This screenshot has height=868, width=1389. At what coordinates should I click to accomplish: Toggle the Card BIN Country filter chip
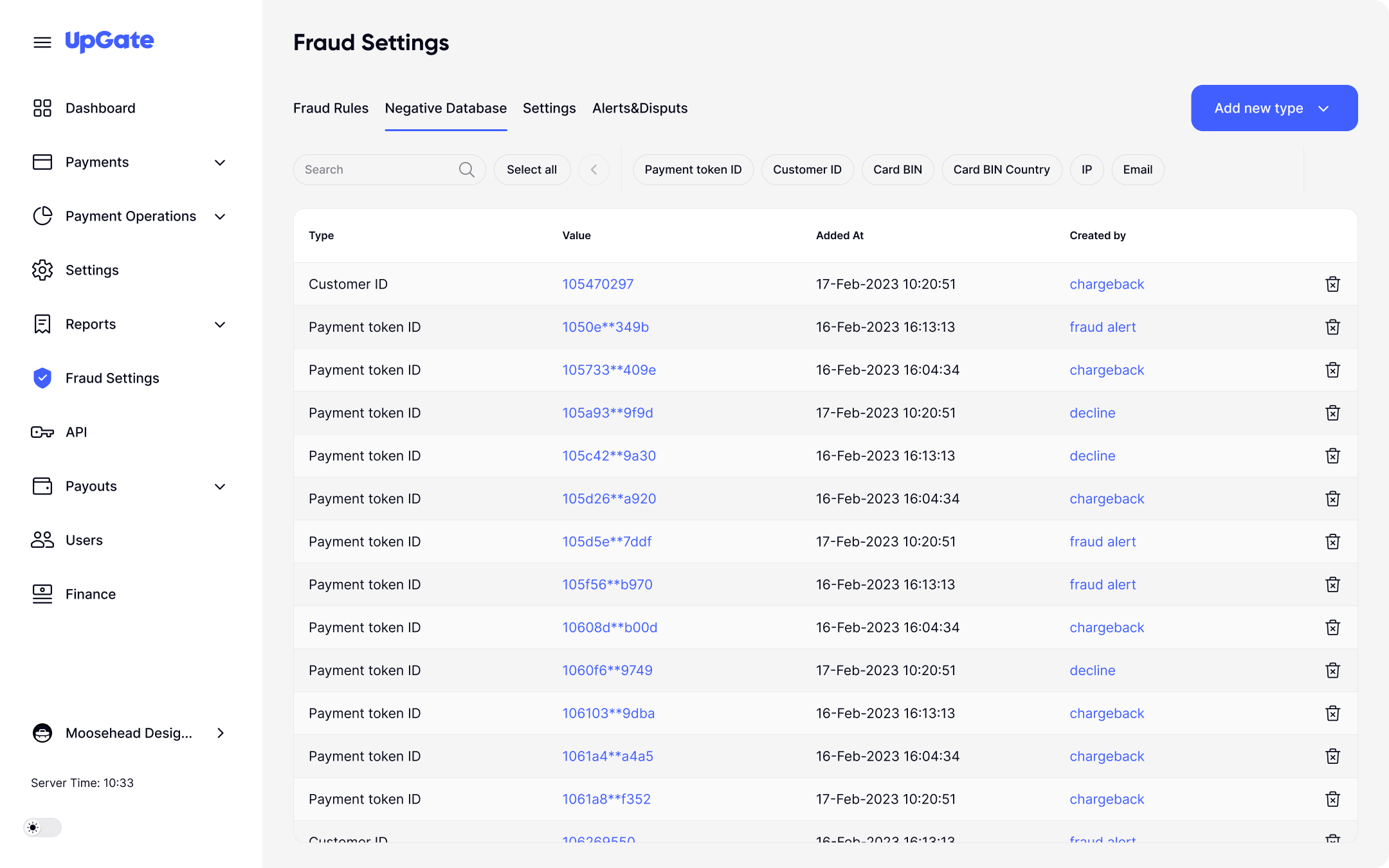1001,170
